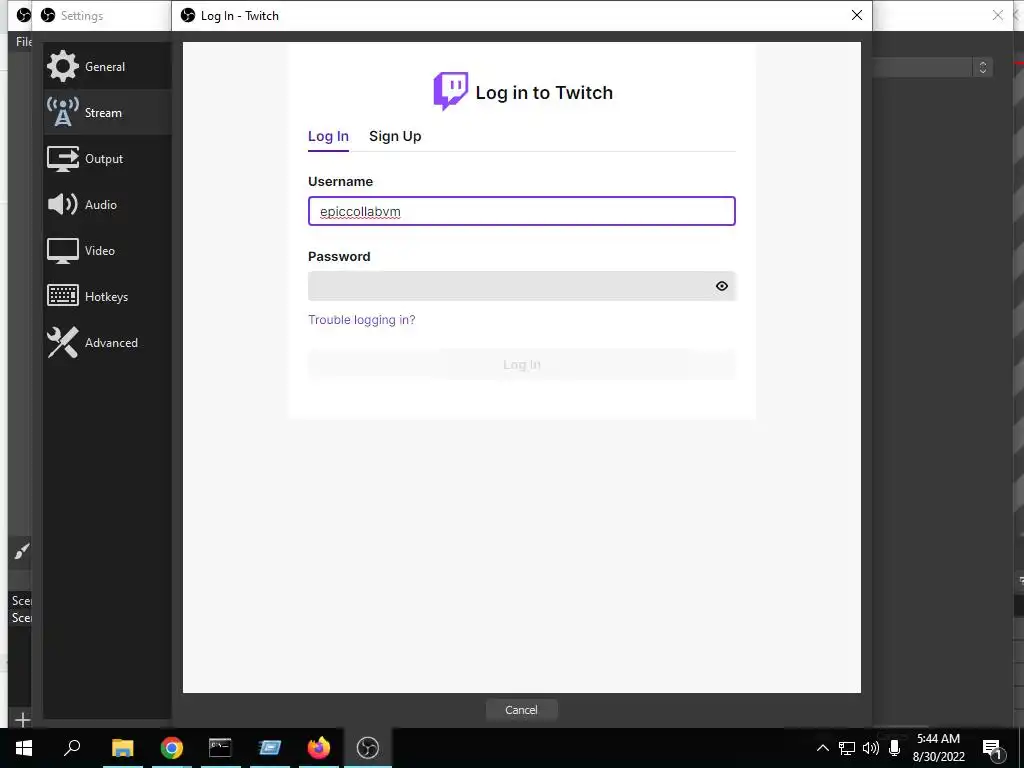This screenshot has width=1024, height=768.
Task: Open File Explorer from taskbar
Action: pos(122,748)
